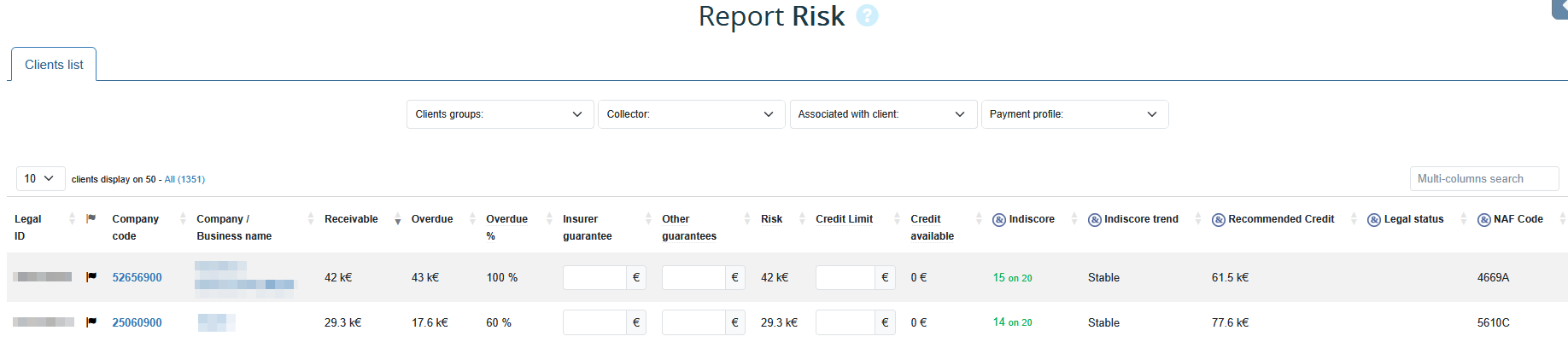Open the Clients groups dropdown
The width and height of the screenshot is (1568, 342).
(500, 114)
